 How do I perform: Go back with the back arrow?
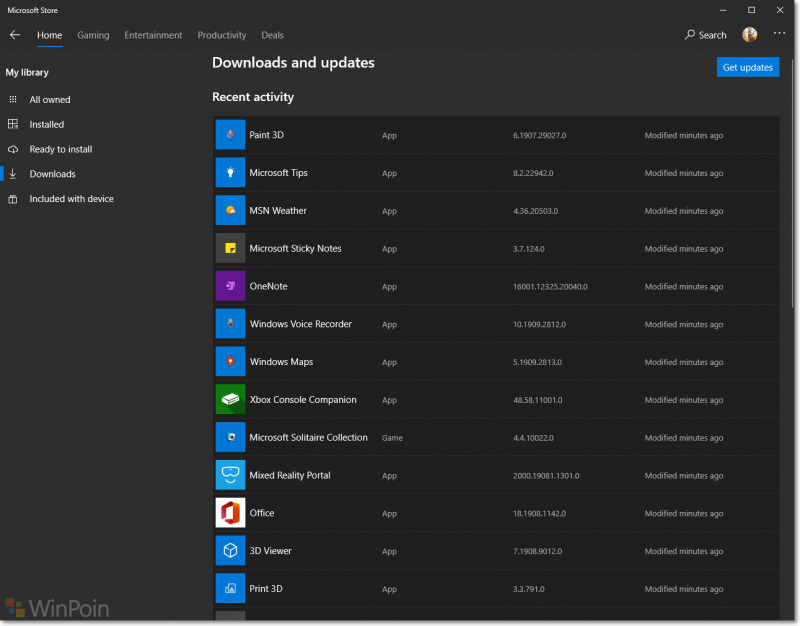coord(15,35)
